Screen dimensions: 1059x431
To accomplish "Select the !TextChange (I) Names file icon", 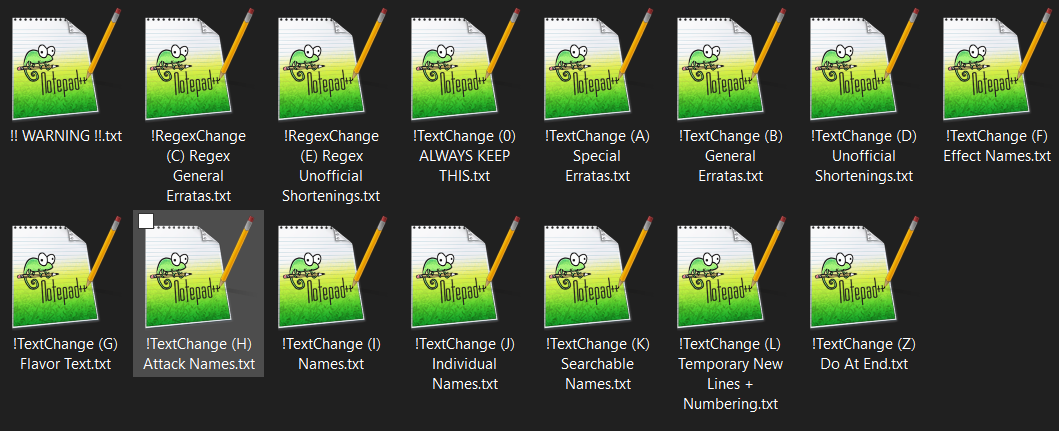I will 332,272.
